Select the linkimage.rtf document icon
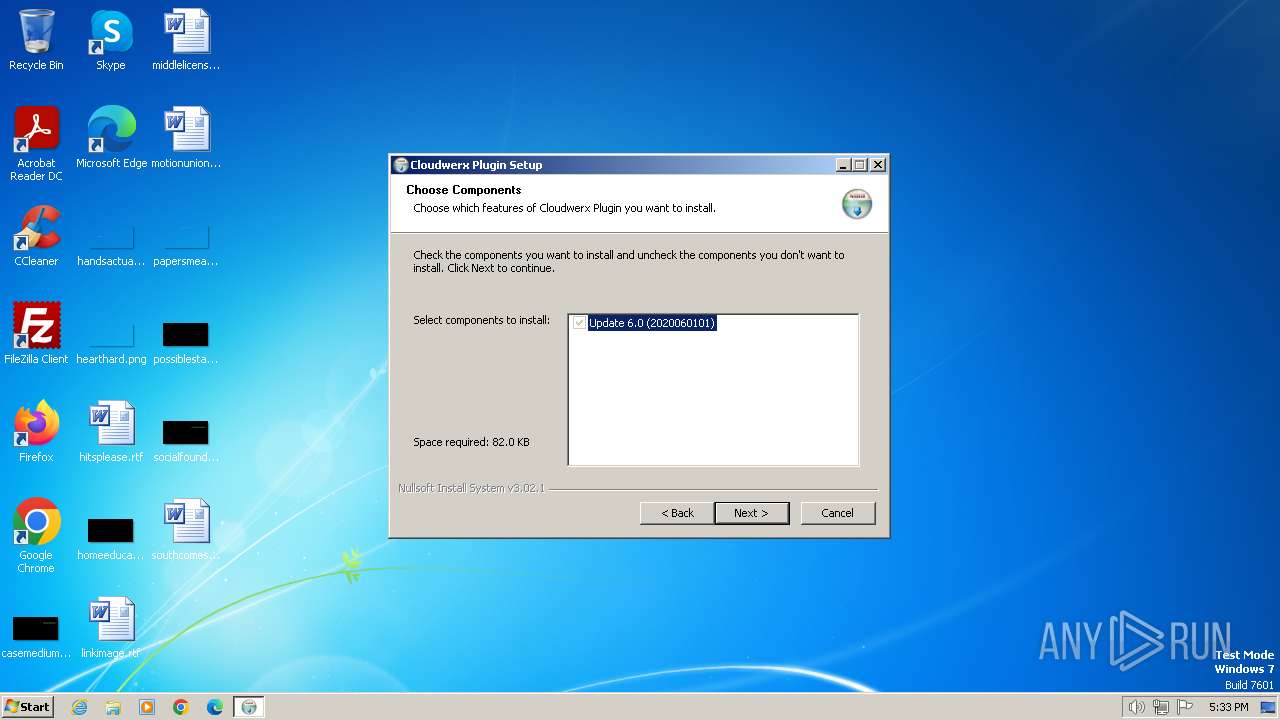Image resolution: width=1280 pixels, height=720 pixels. (x=111, y=628)
